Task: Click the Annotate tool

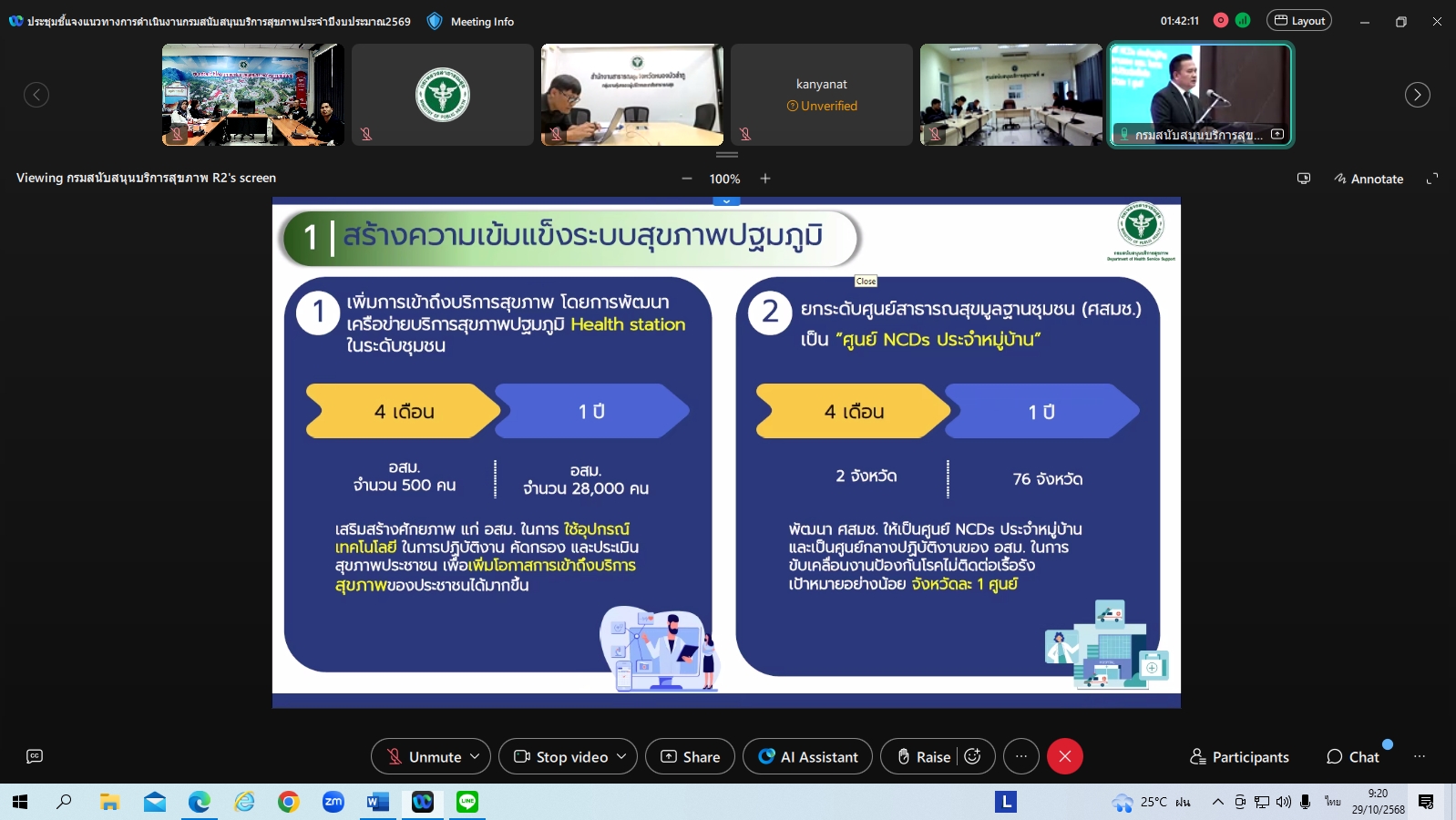Action: [x=1369, y=179]
